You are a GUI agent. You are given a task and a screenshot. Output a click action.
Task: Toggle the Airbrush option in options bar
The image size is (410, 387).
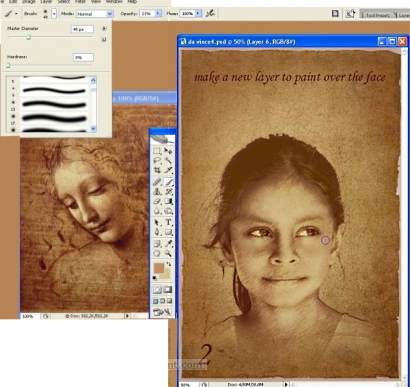point(210,13)
